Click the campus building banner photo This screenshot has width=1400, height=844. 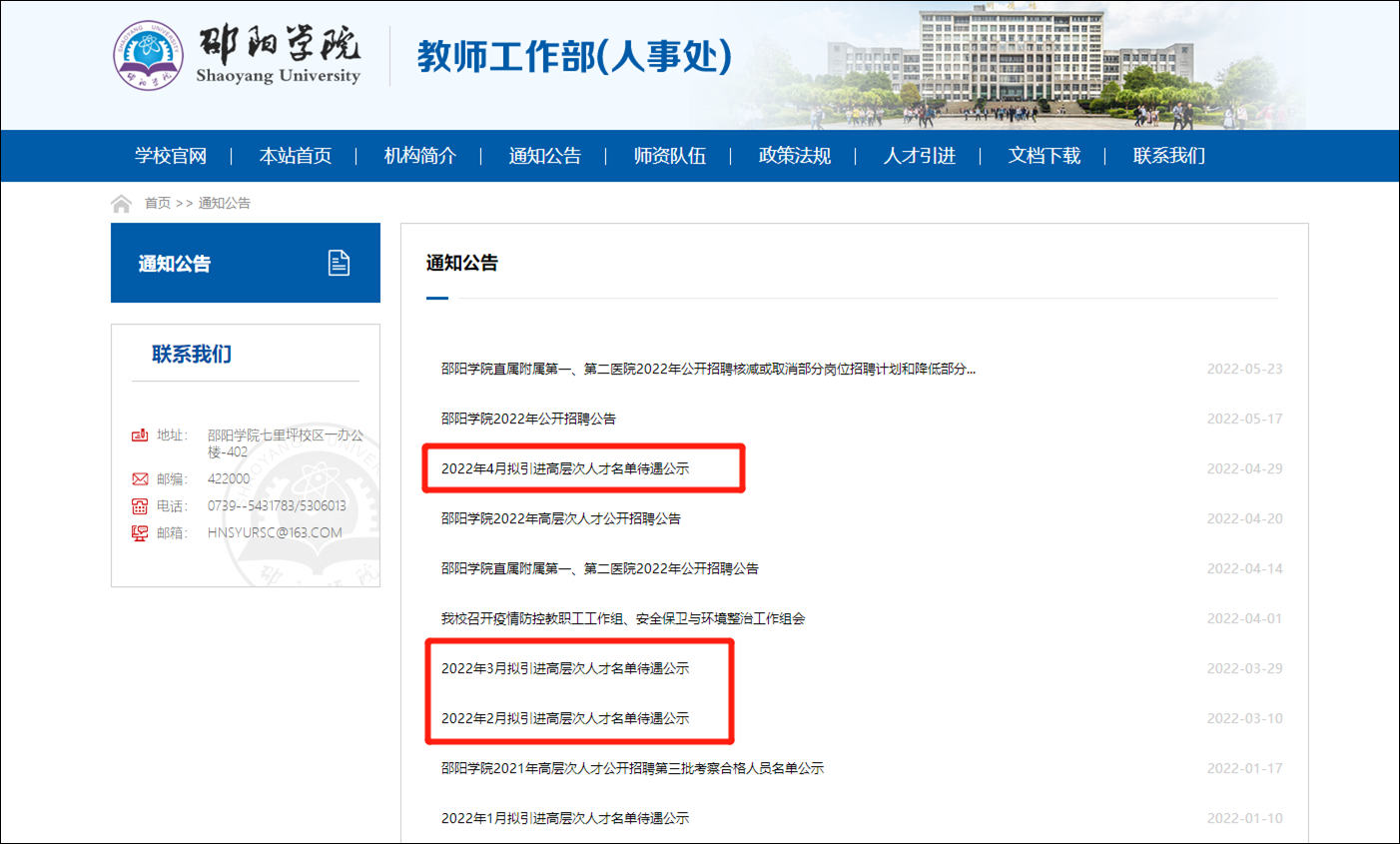click(1009, 66)
